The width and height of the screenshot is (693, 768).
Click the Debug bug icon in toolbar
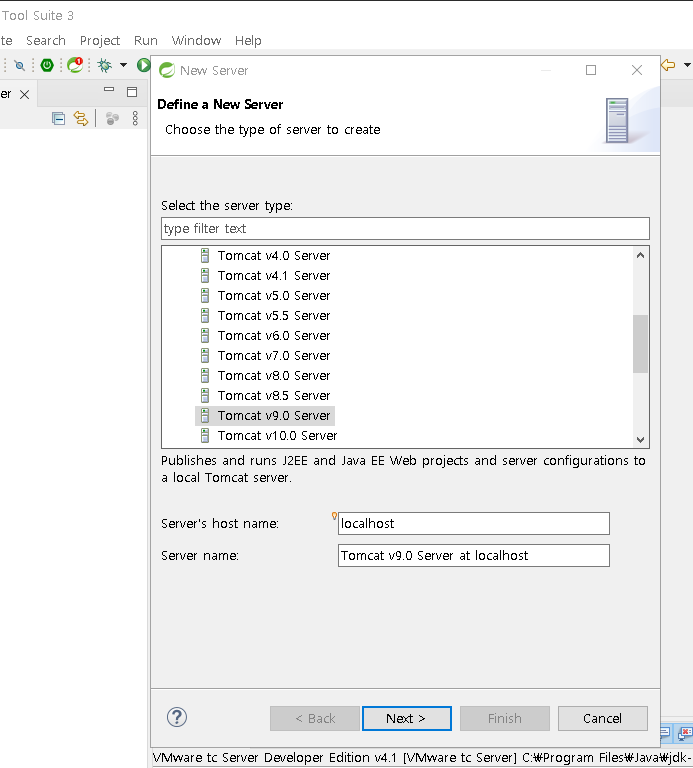[104, 65]
